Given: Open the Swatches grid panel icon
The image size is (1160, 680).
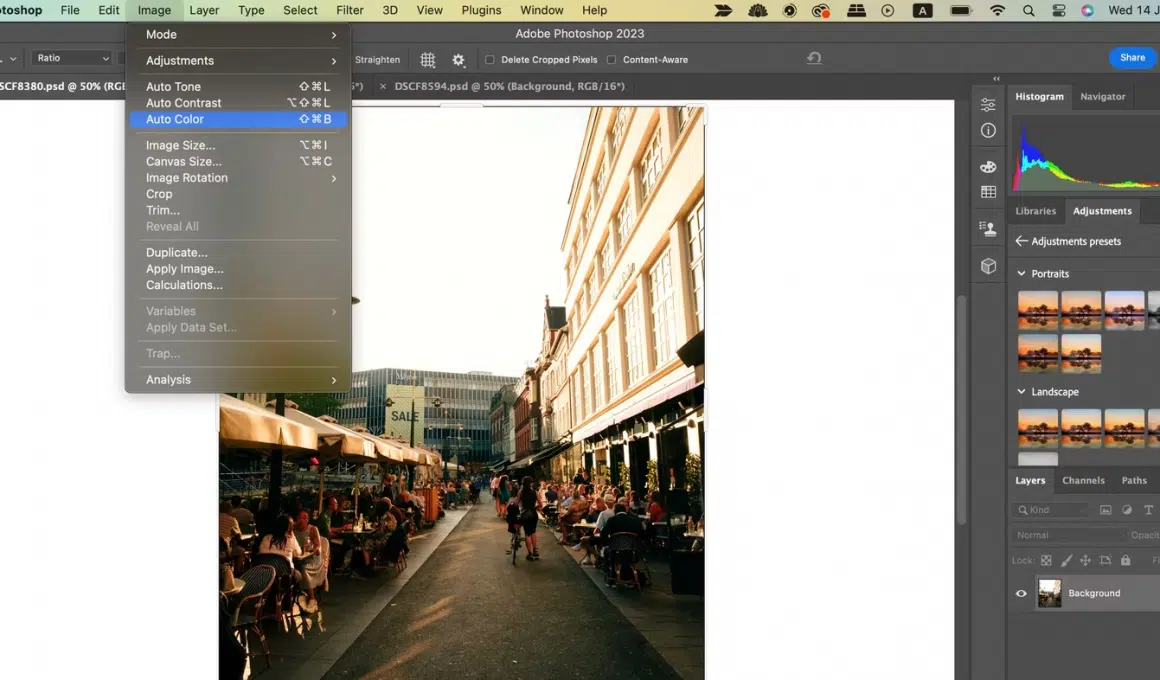Looking at the screenshot, I should [x=988, y=192].
